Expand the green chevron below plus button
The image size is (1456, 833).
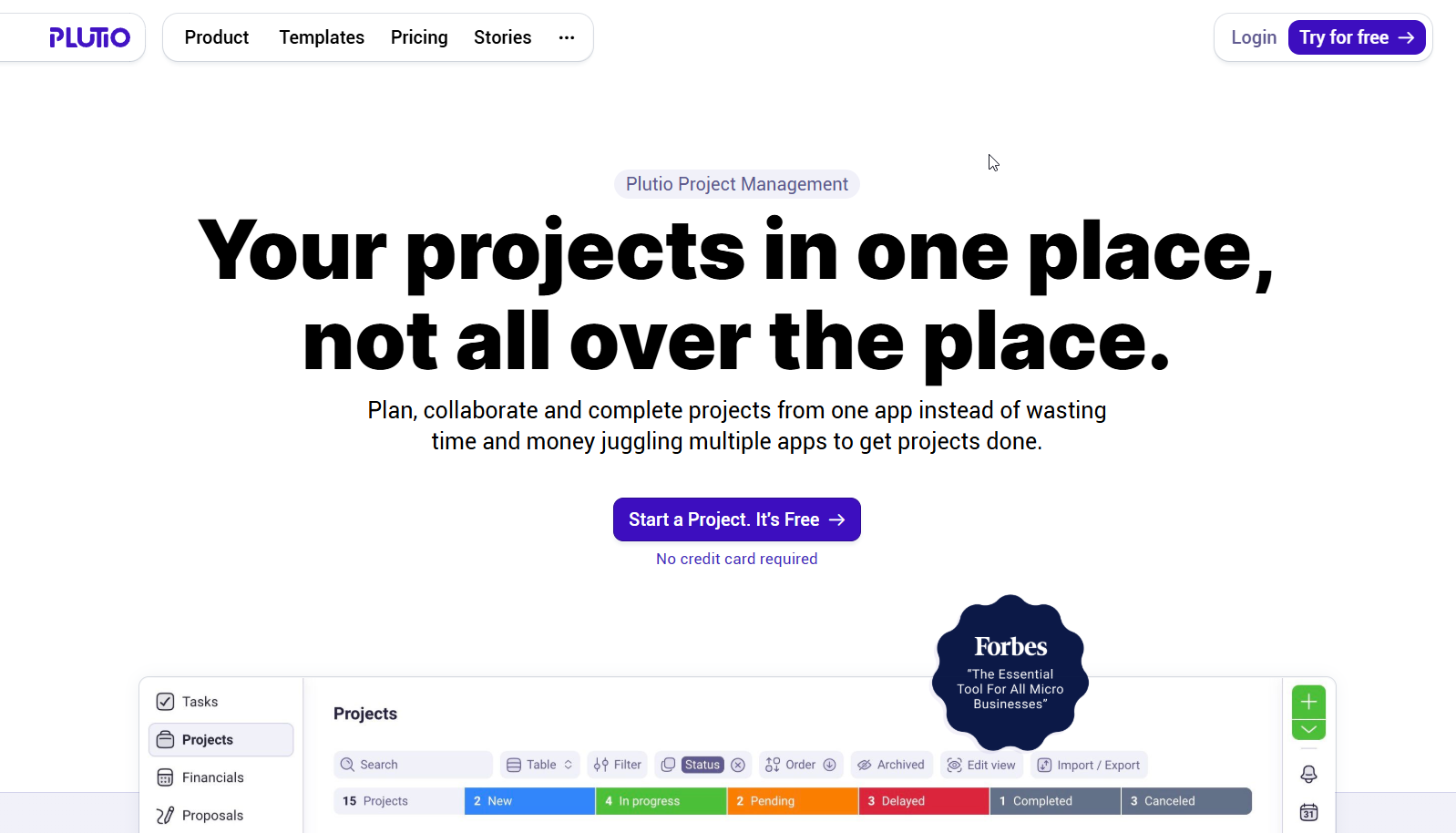(x=1308, y=729)
